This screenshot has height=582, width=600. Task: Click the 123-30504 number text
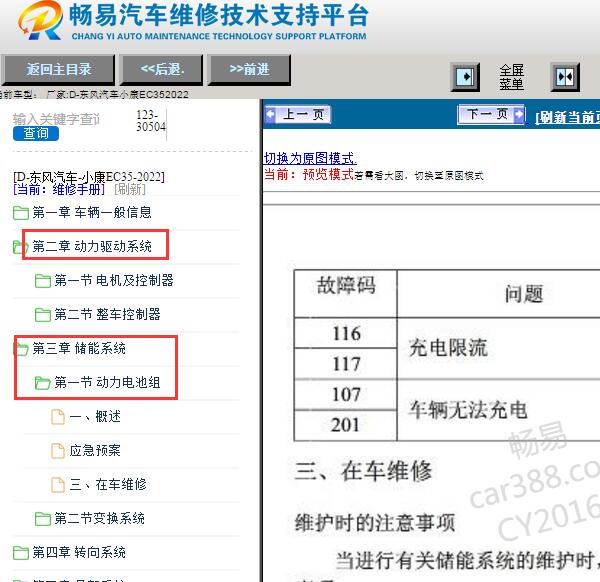pyautogui.click(x=151, y=121)
